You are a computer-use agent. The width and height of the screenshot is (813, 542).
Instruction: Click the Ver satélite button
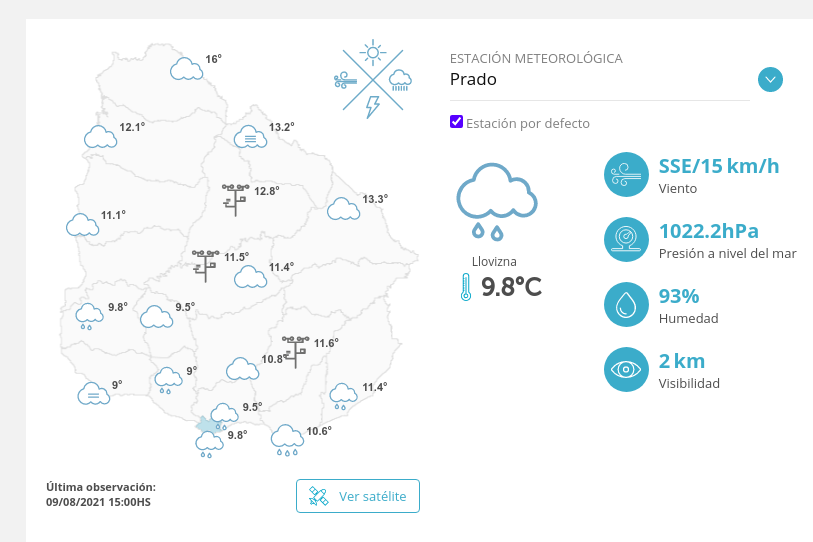358,496
